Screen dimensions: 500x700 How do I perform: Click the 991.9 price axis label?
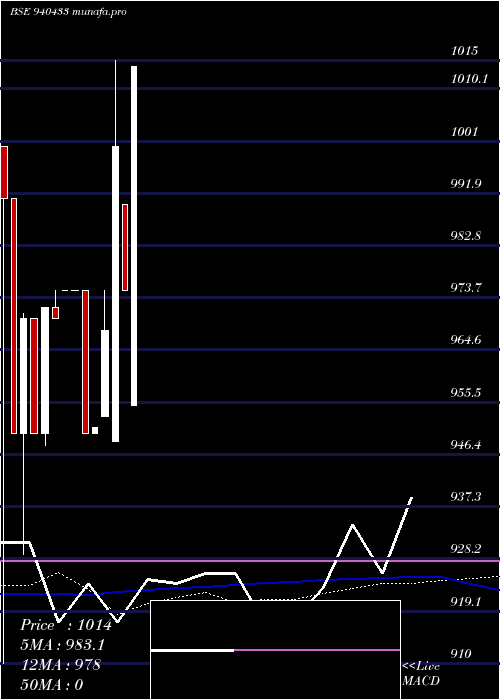[x=466, y=183]
